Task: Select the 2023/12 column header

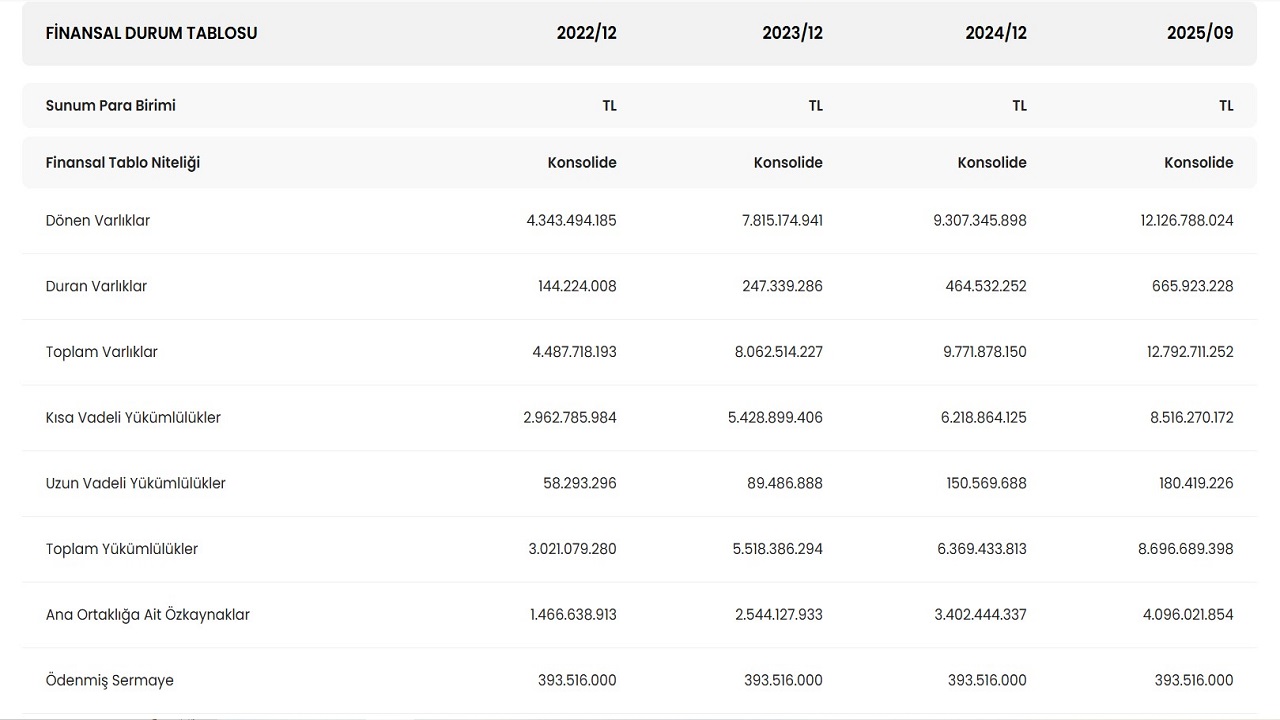Action: pyautogui.click(x=792, y=33)
